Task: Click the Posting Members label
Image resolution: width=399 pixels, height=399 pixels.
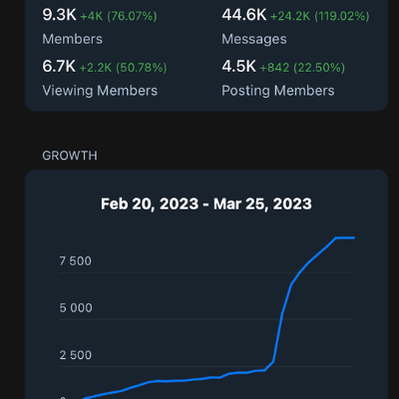Action: click(278, 91)
